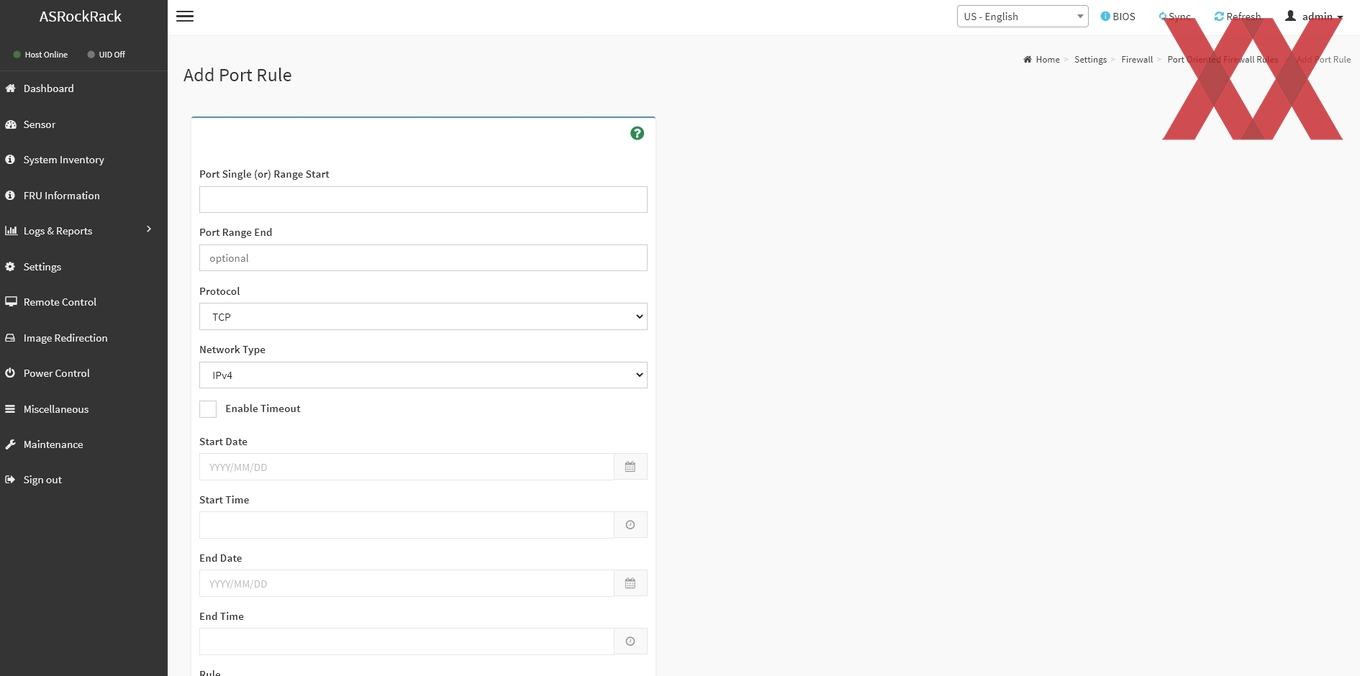
Task: Open the US - English language dropdown
Action: coord(1022,16)
